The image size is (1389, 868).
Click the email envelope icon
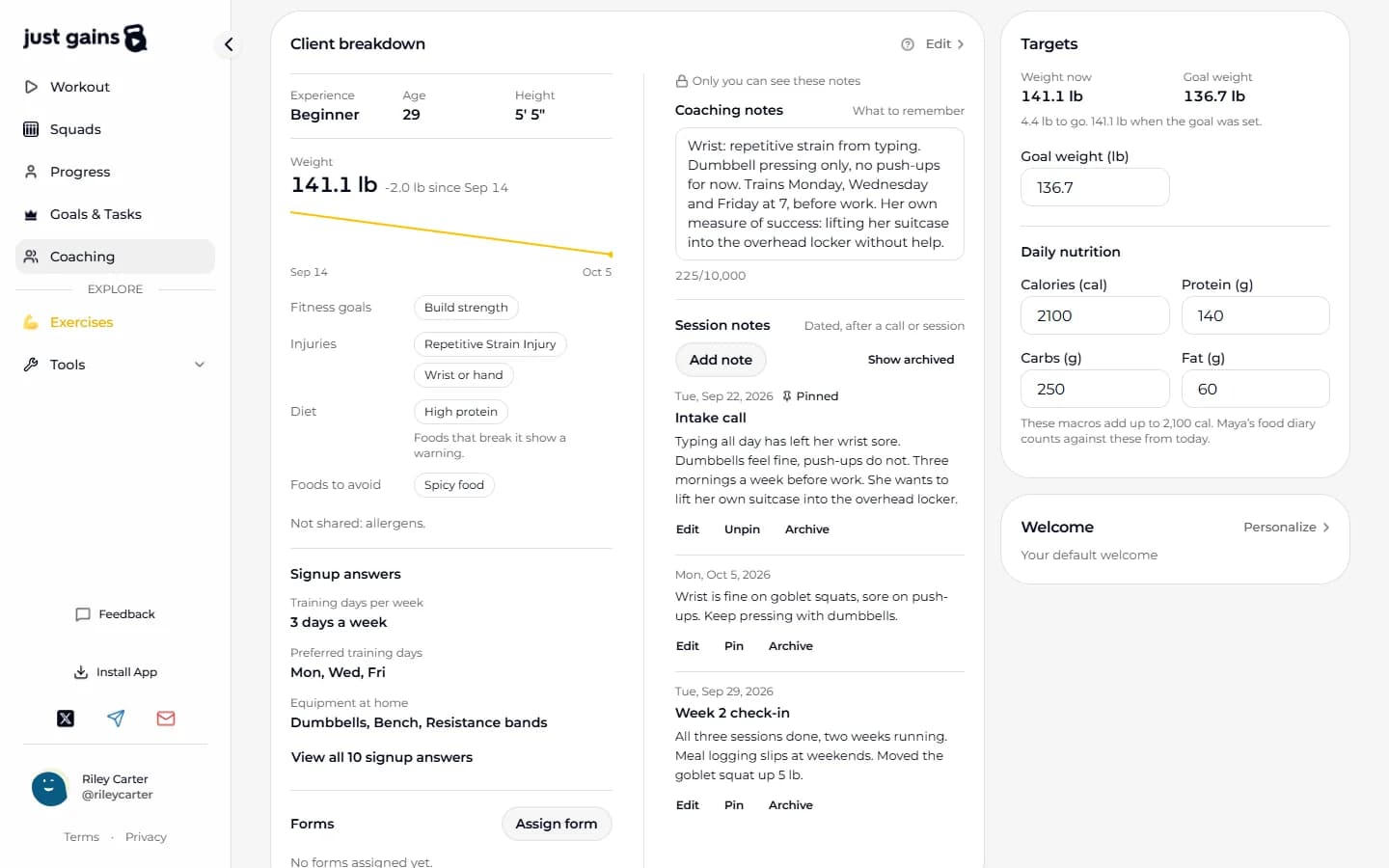166,719
